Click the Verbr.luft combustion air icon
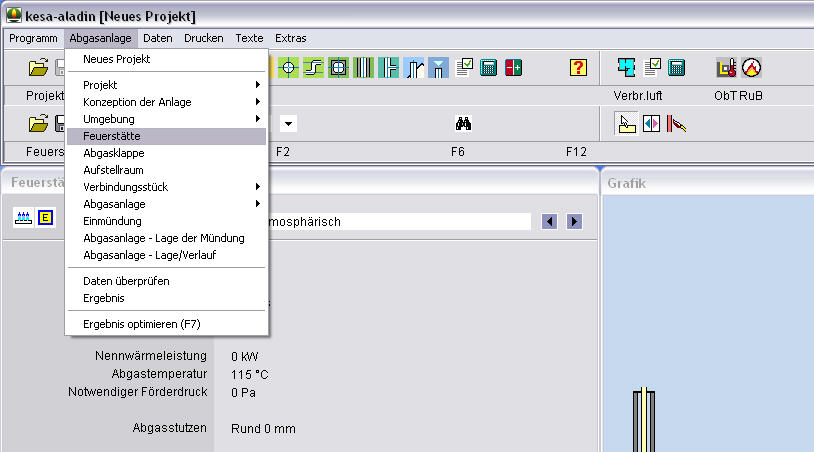This screenshot has height=452, width=814. pyautogui.click(x=627, y=67)
